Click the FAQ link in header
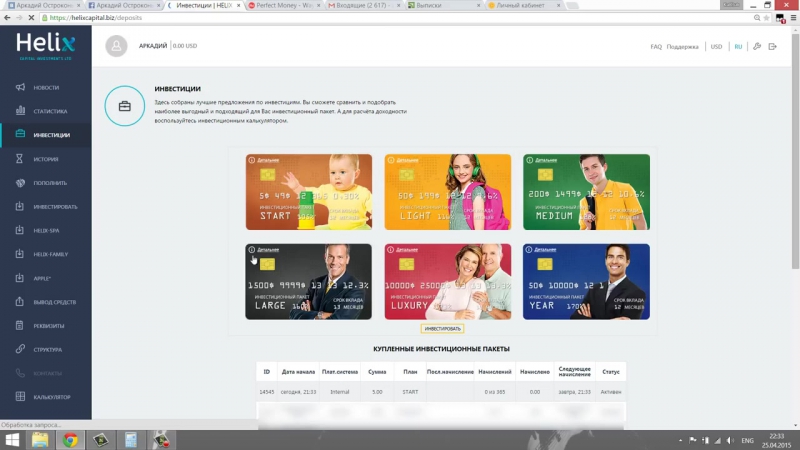800x450 pixels. (x=656, y=46)
